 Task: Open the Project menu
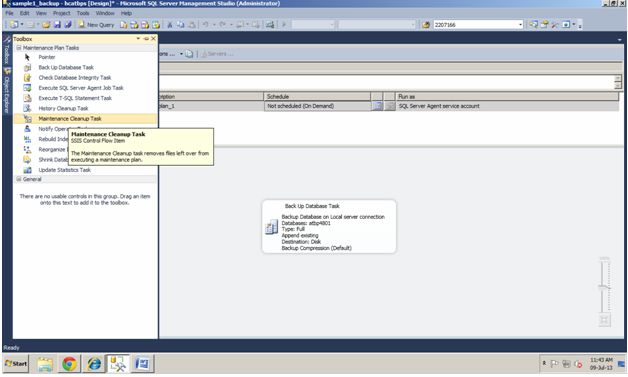pos(62,13)
